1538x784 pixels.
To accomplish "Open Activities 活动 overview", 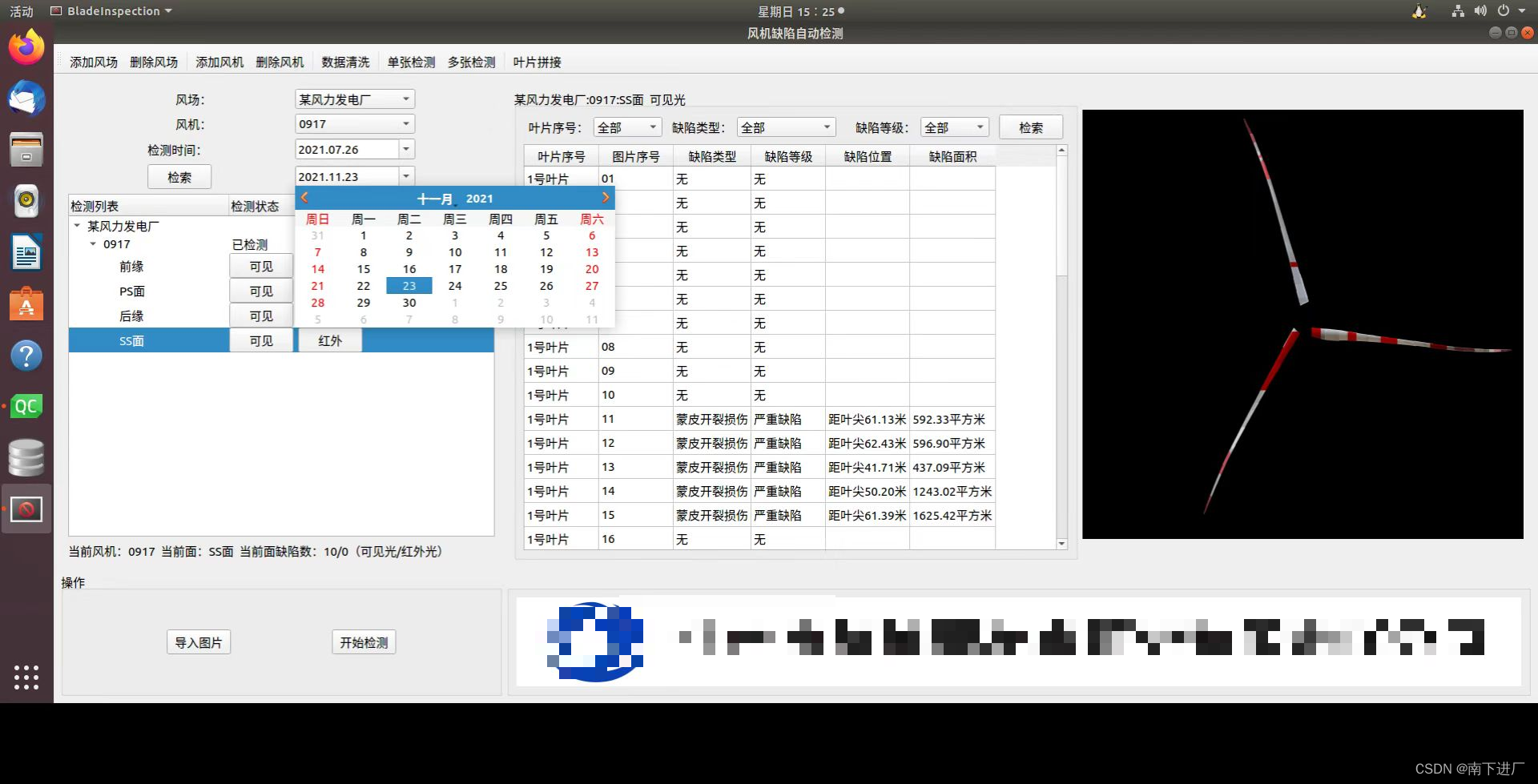I will click(22, 11).
